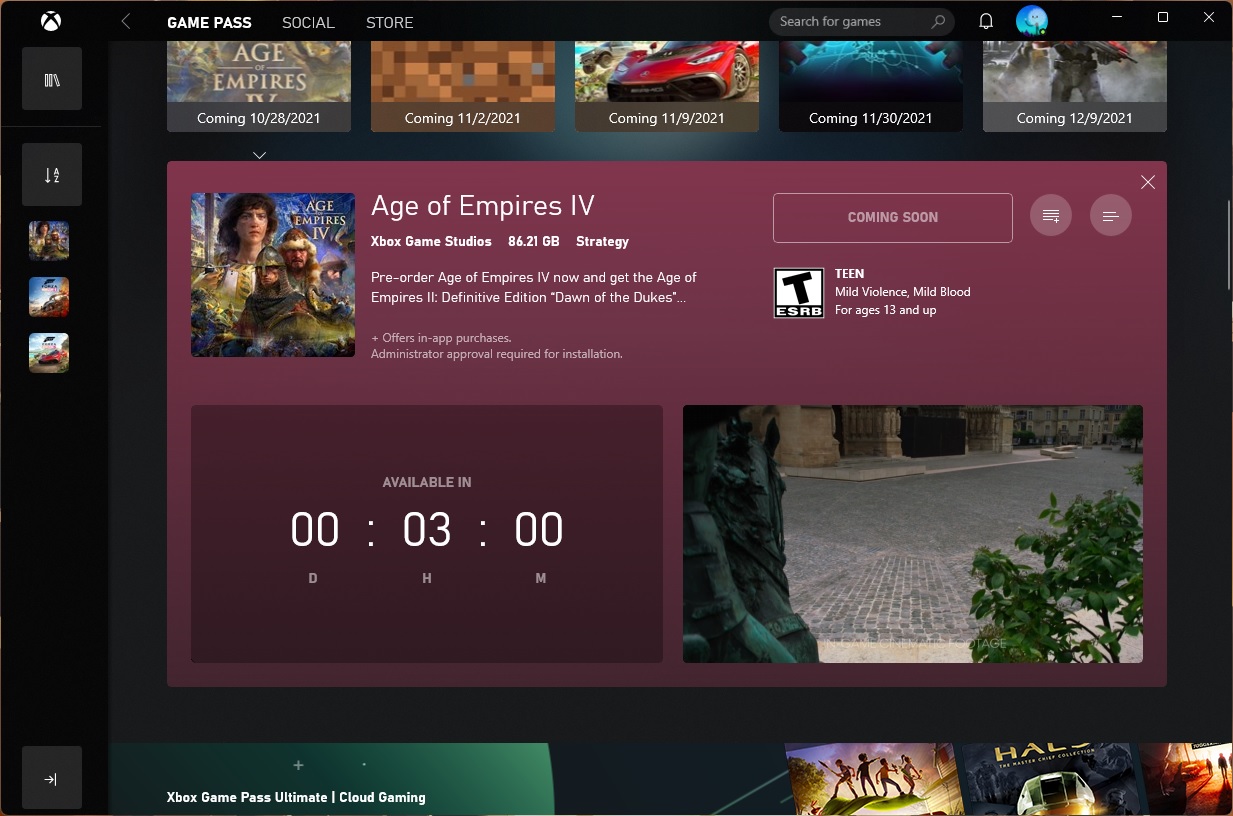Click the Mild Violence, Mild Blood descriptor

[x=903, y=292]
